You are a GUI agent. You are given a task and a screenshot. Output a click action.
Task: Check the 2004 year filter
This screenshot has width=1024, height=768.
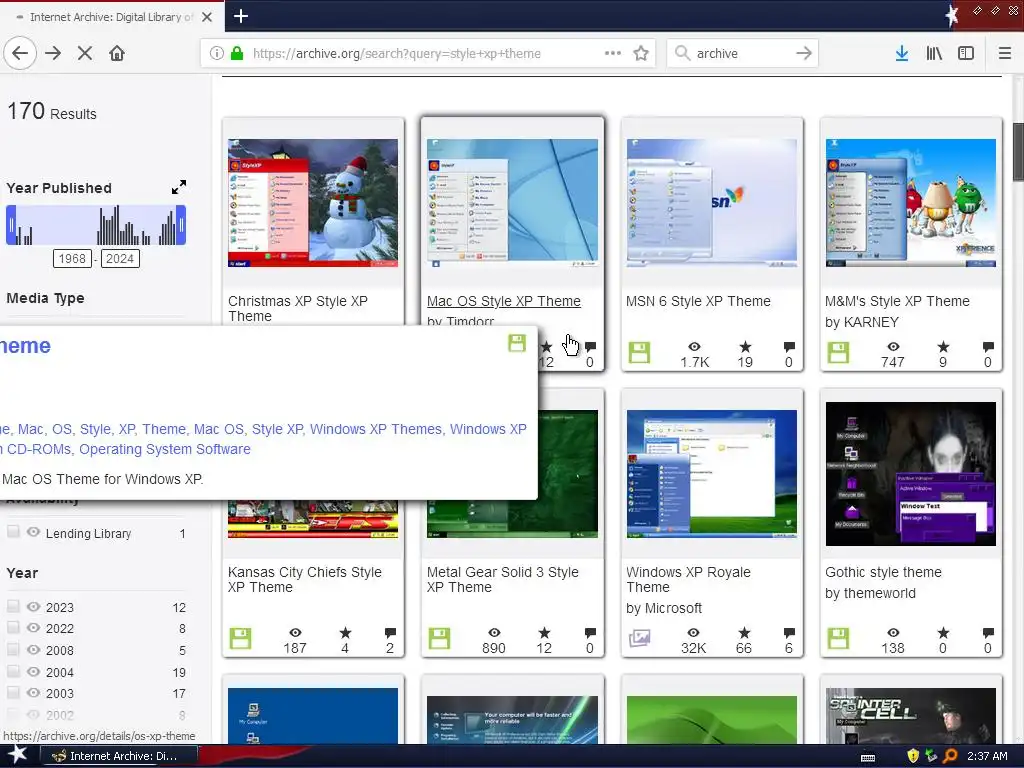(x=13, y=671)
